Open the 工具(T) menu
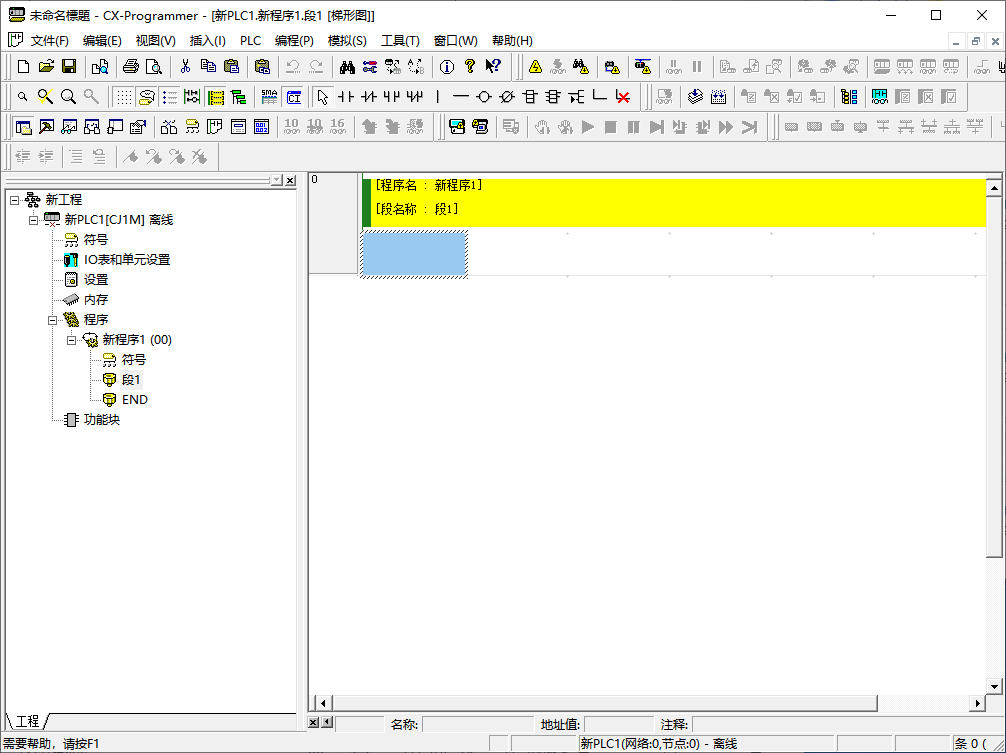The image size is (1006, 753). 400,40
